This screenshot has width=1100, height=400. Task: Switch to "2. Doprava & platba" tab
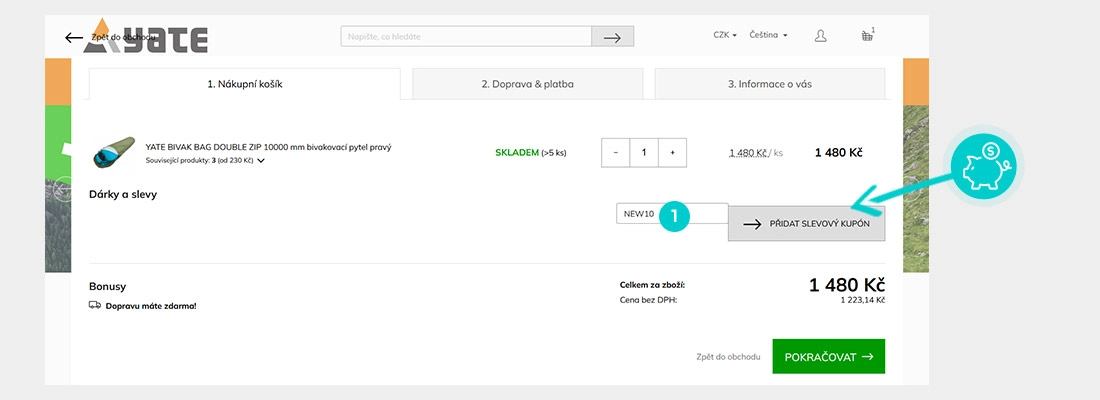(x=528, y=84)
